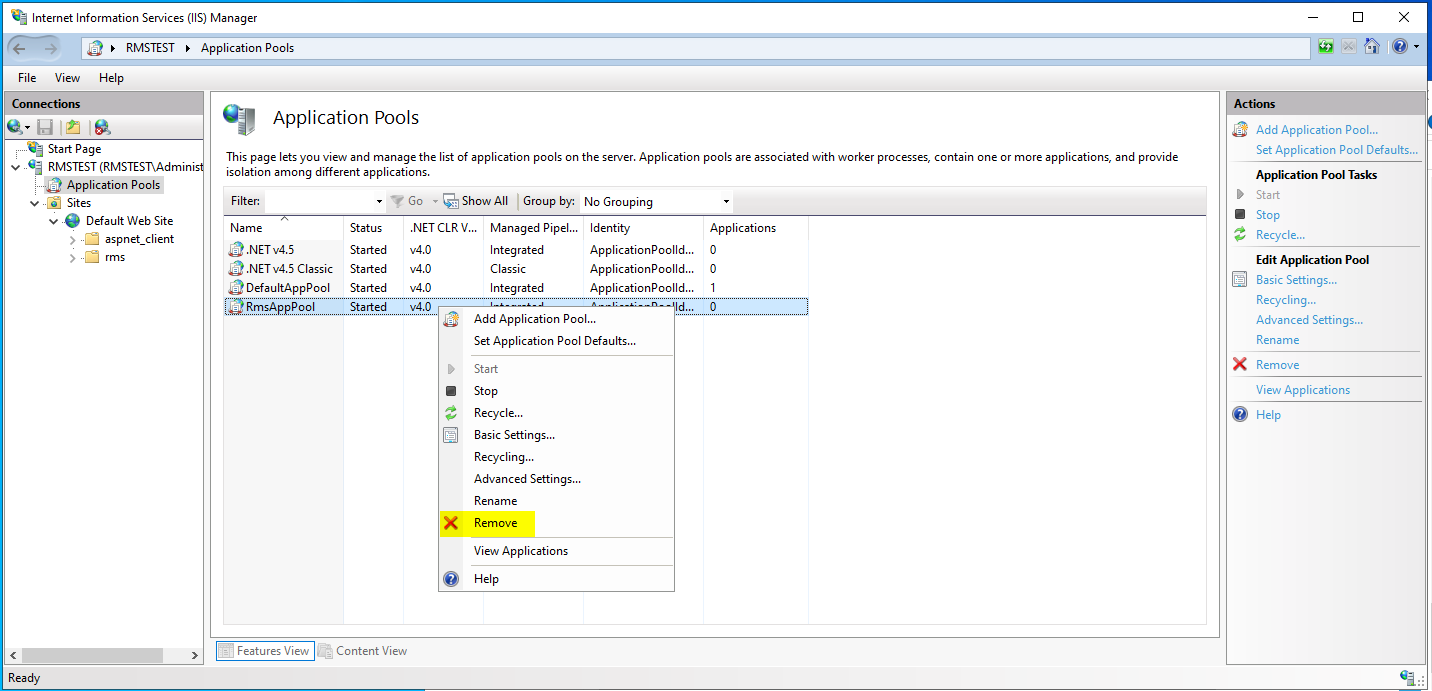Switch to Content View tab

(362, 651)
